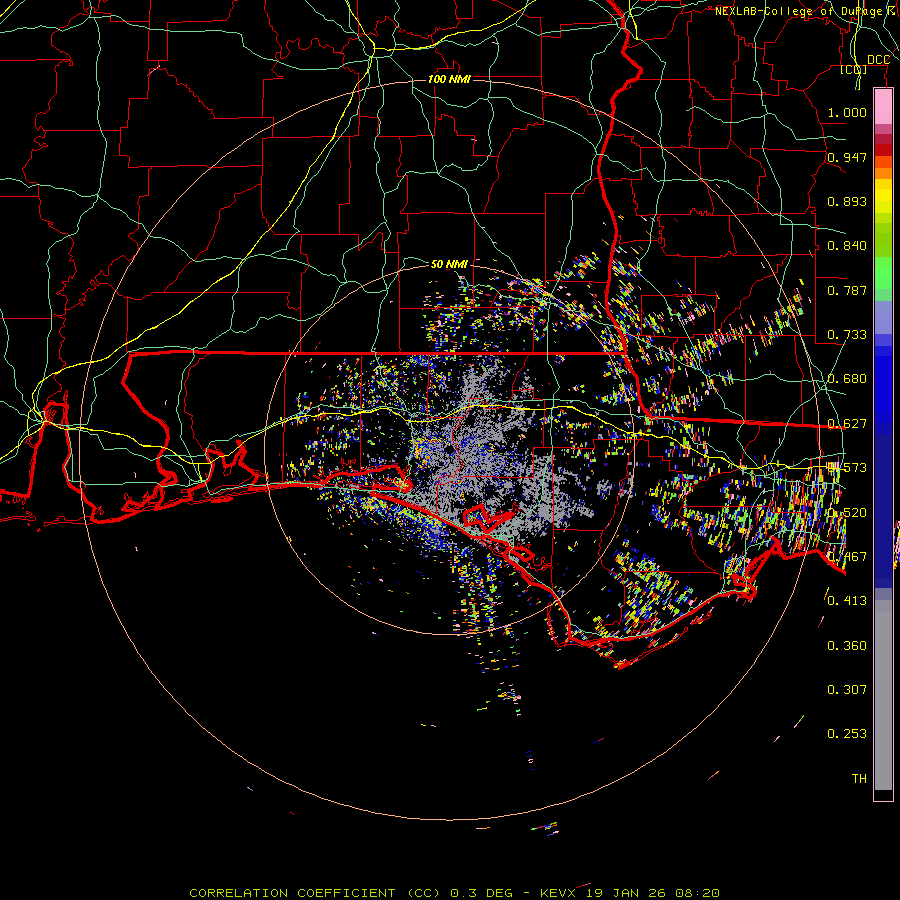Click the 0.680 legend value
Image resolution: width=900 pixels, height=900 pixels.
847,379
